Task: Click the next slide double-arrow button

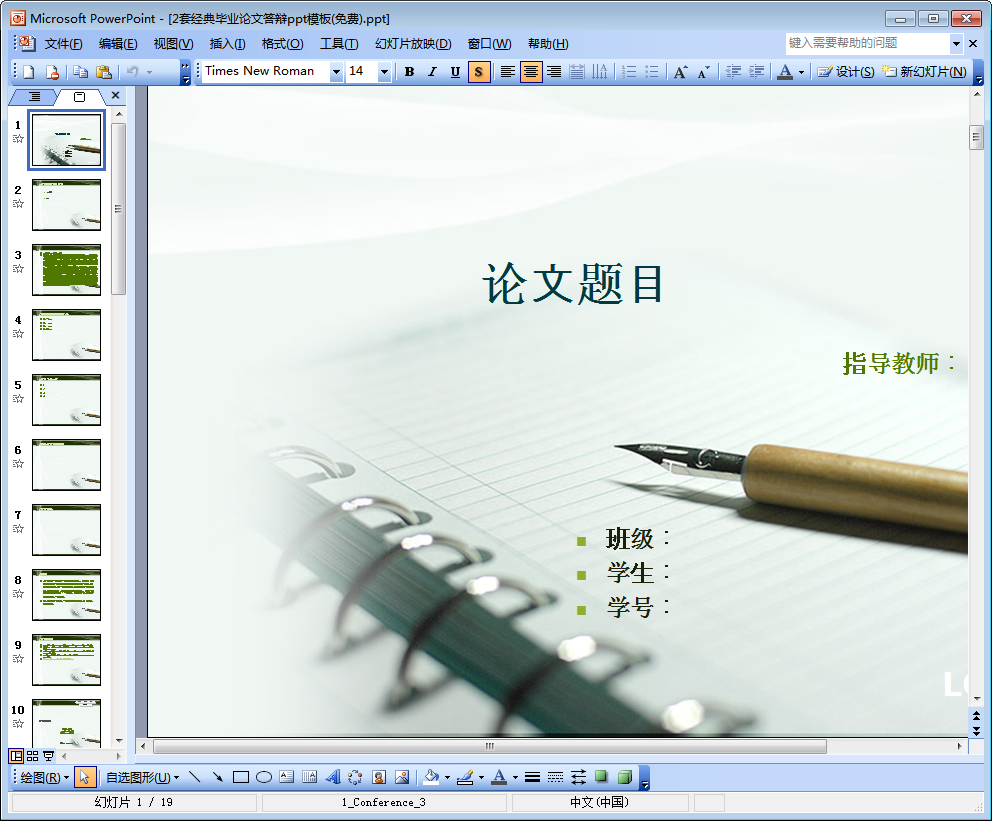Action: 976,731
